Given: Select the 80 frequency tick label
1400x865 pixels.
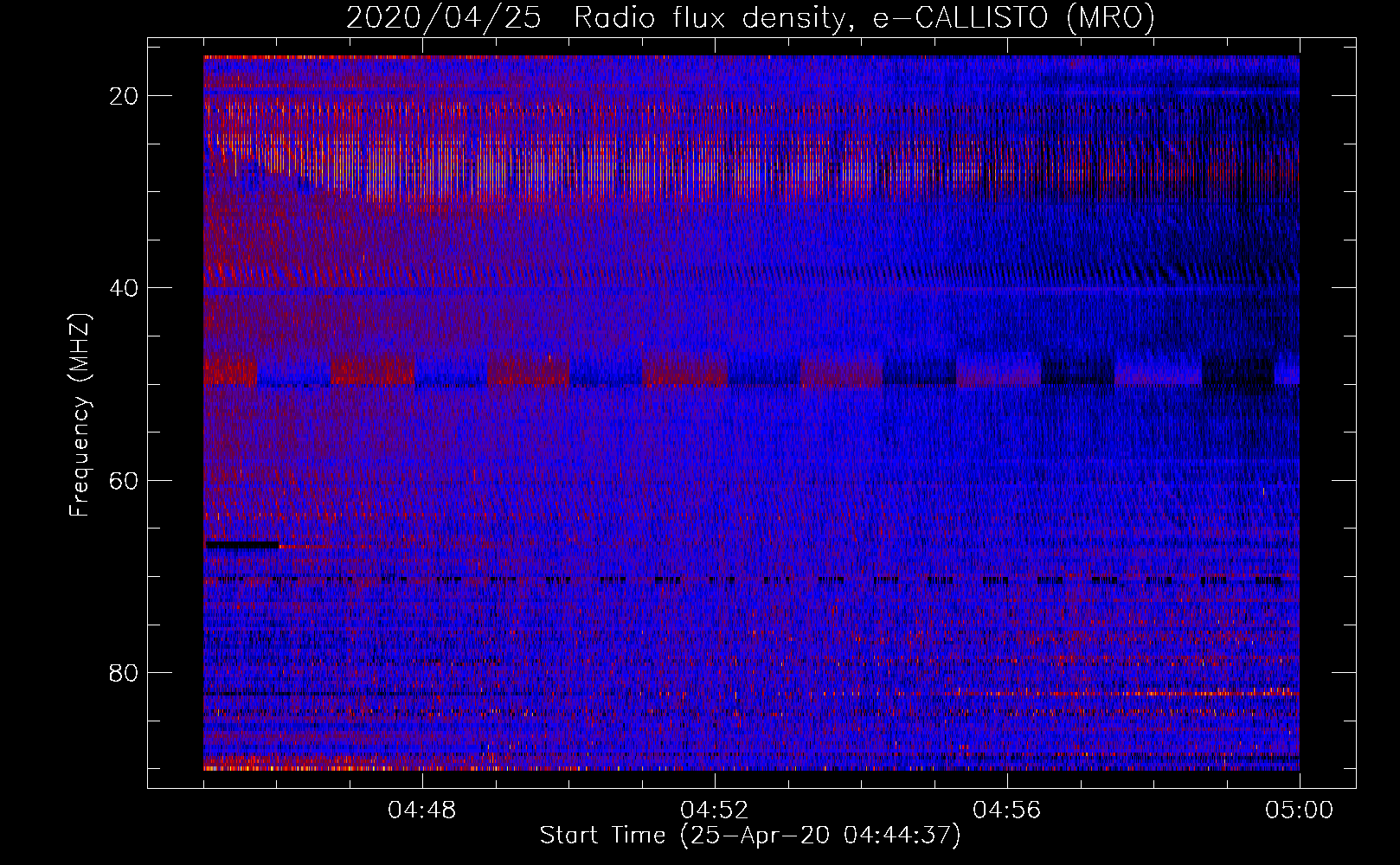Looking at the screenshot, I should coord(125,672).
